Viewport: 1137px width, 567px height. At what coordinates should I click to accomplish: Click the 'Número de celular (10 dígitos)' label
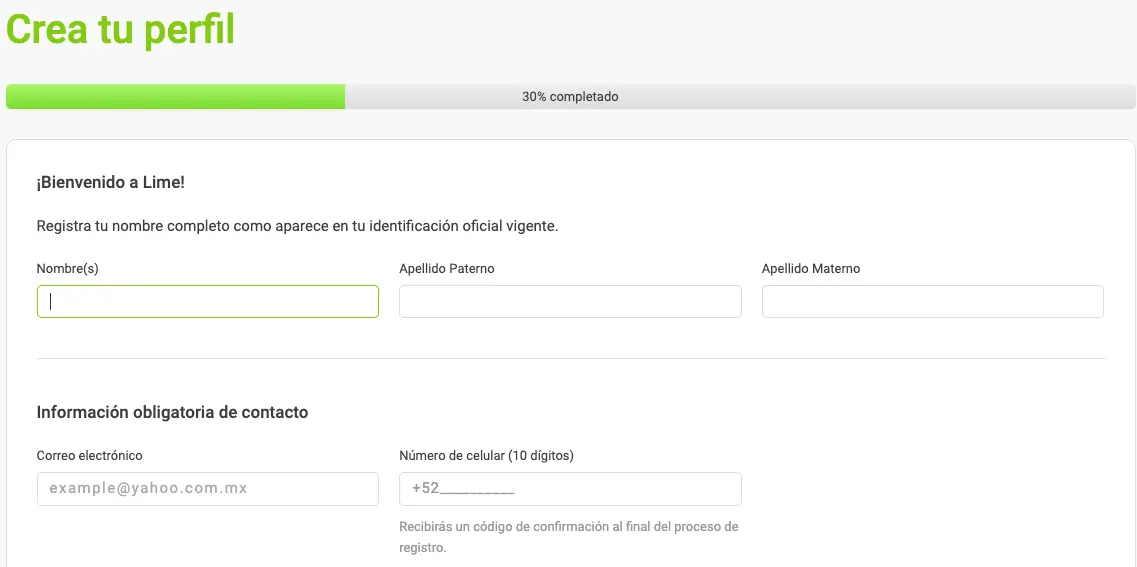pos(487,455)
